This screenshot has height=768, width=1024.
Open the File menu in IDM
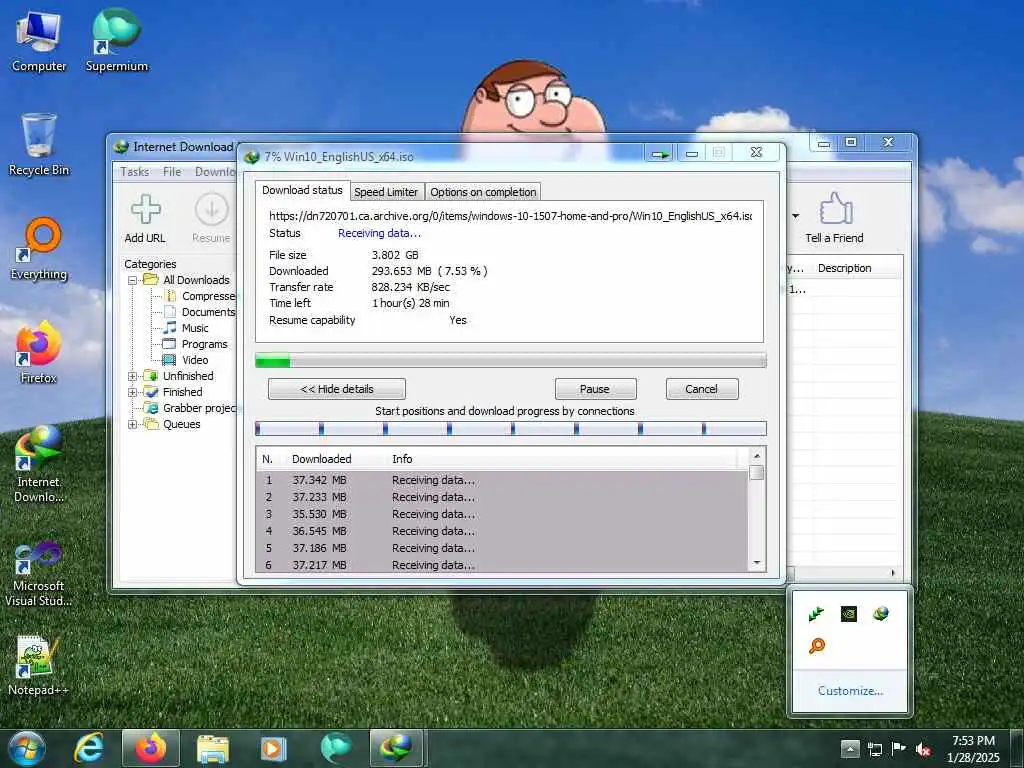172,172
